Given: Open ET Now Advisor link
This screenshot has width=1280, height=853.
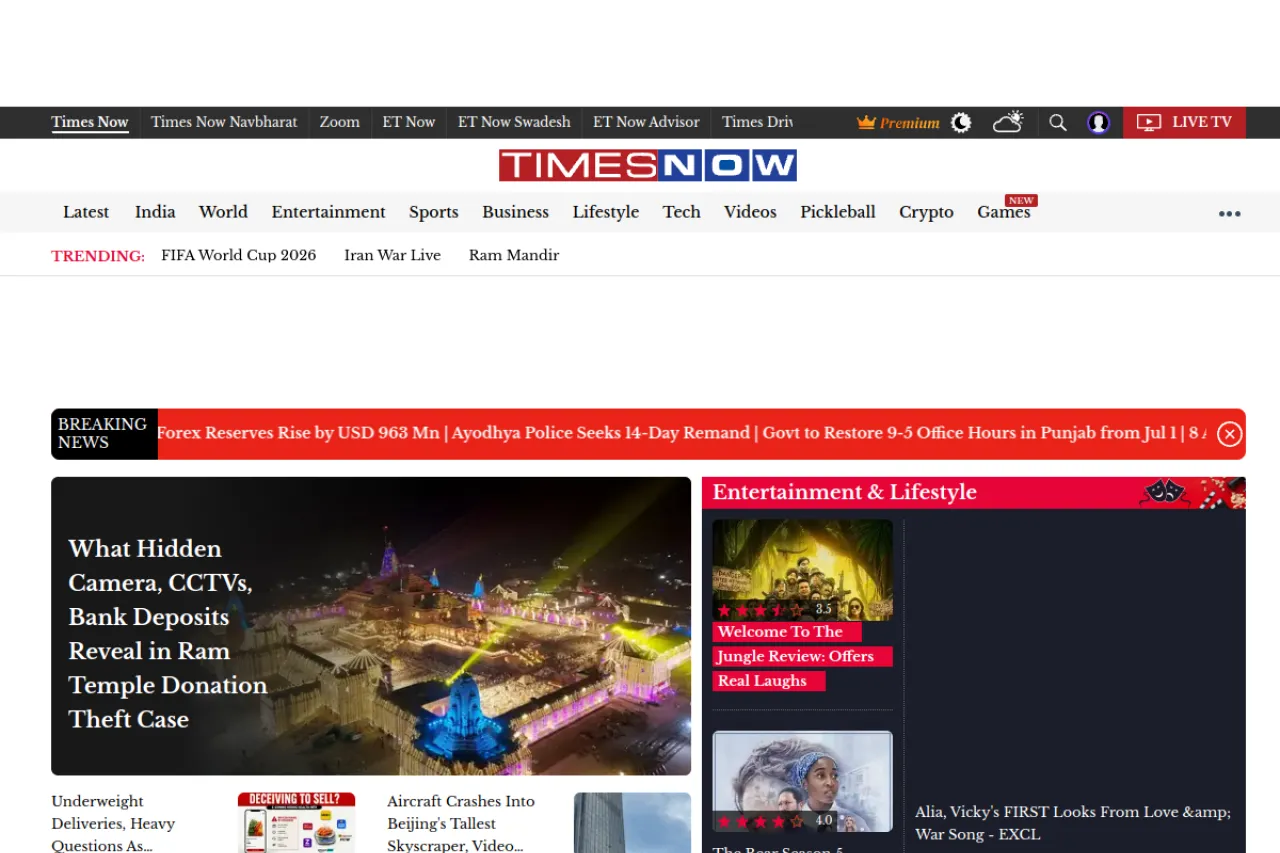Looking at the screenshot, I should coord(646,122).
